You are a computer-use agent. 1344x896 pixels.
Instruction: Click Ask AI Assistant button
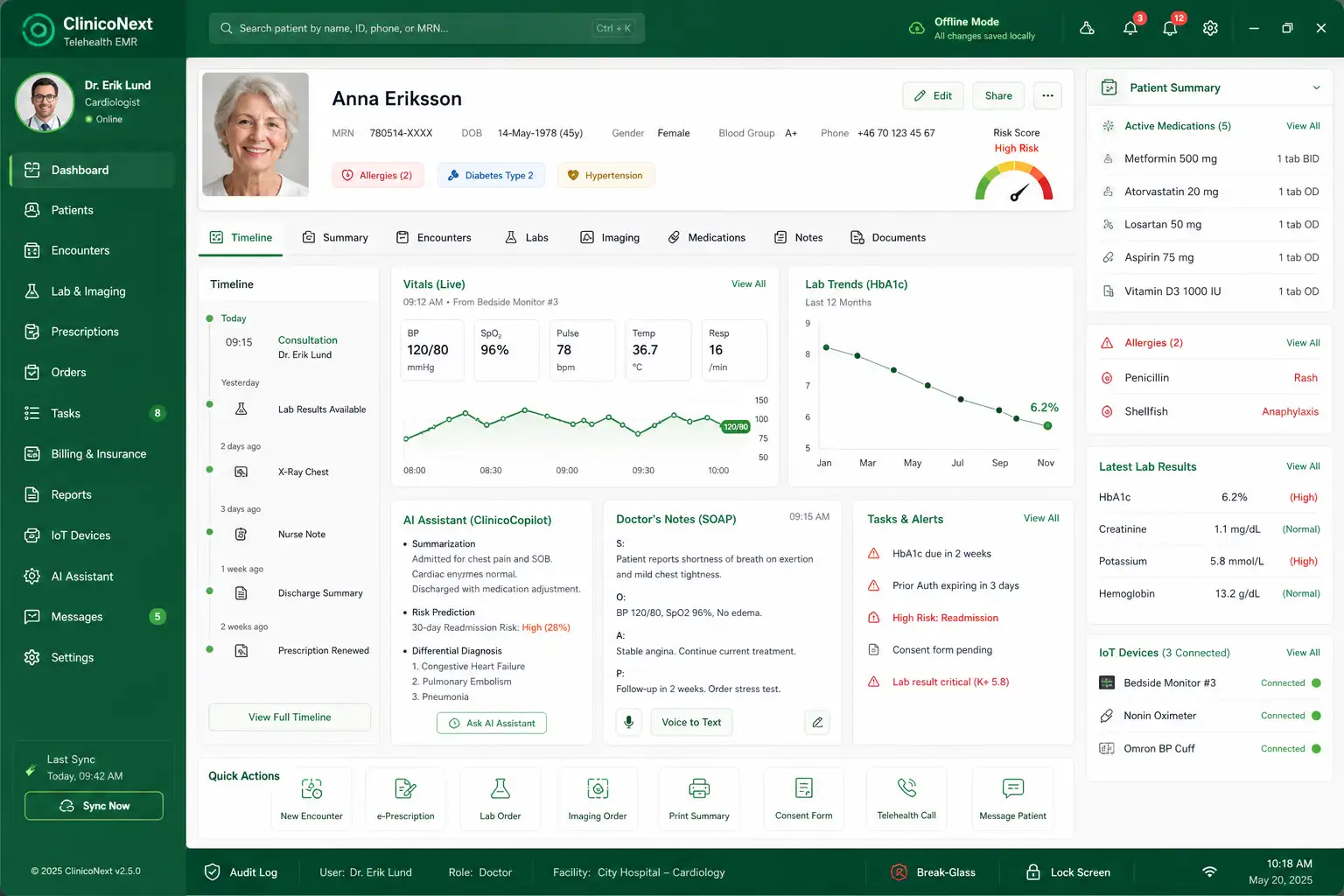[492, 723]
